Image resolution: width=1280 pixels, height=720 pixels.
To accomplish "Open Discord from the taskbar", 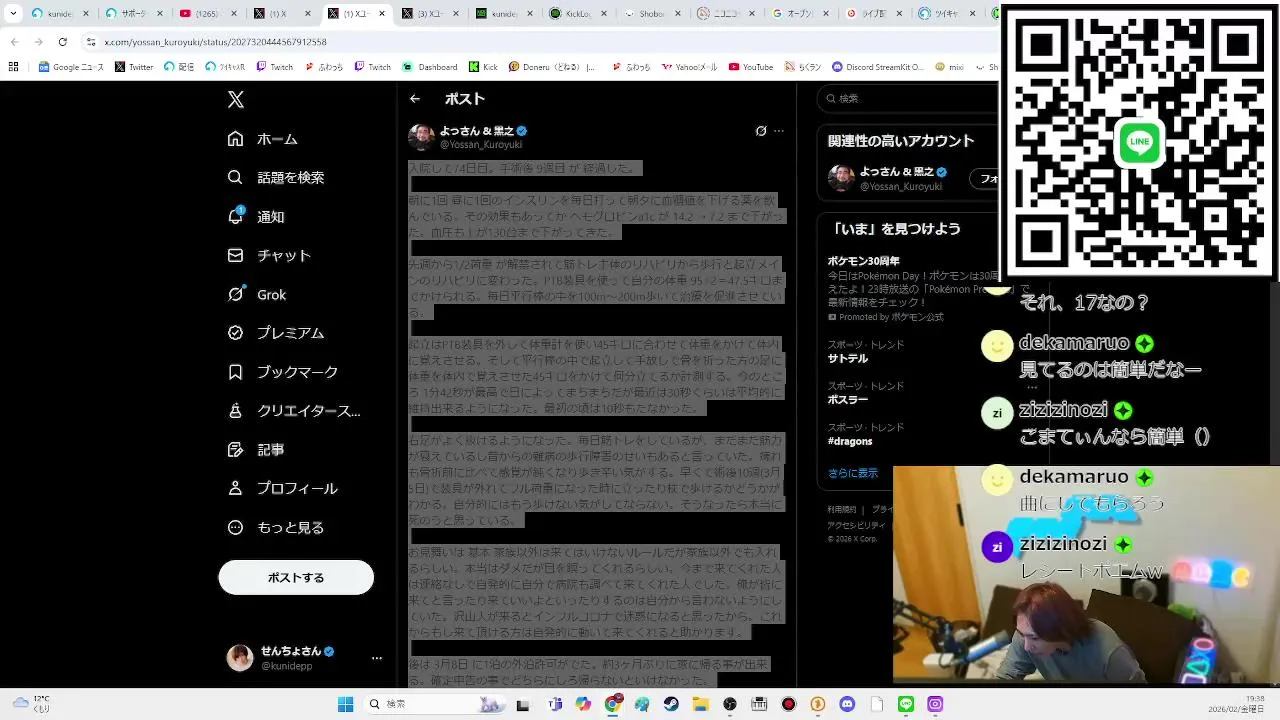I will click(847, 704).
